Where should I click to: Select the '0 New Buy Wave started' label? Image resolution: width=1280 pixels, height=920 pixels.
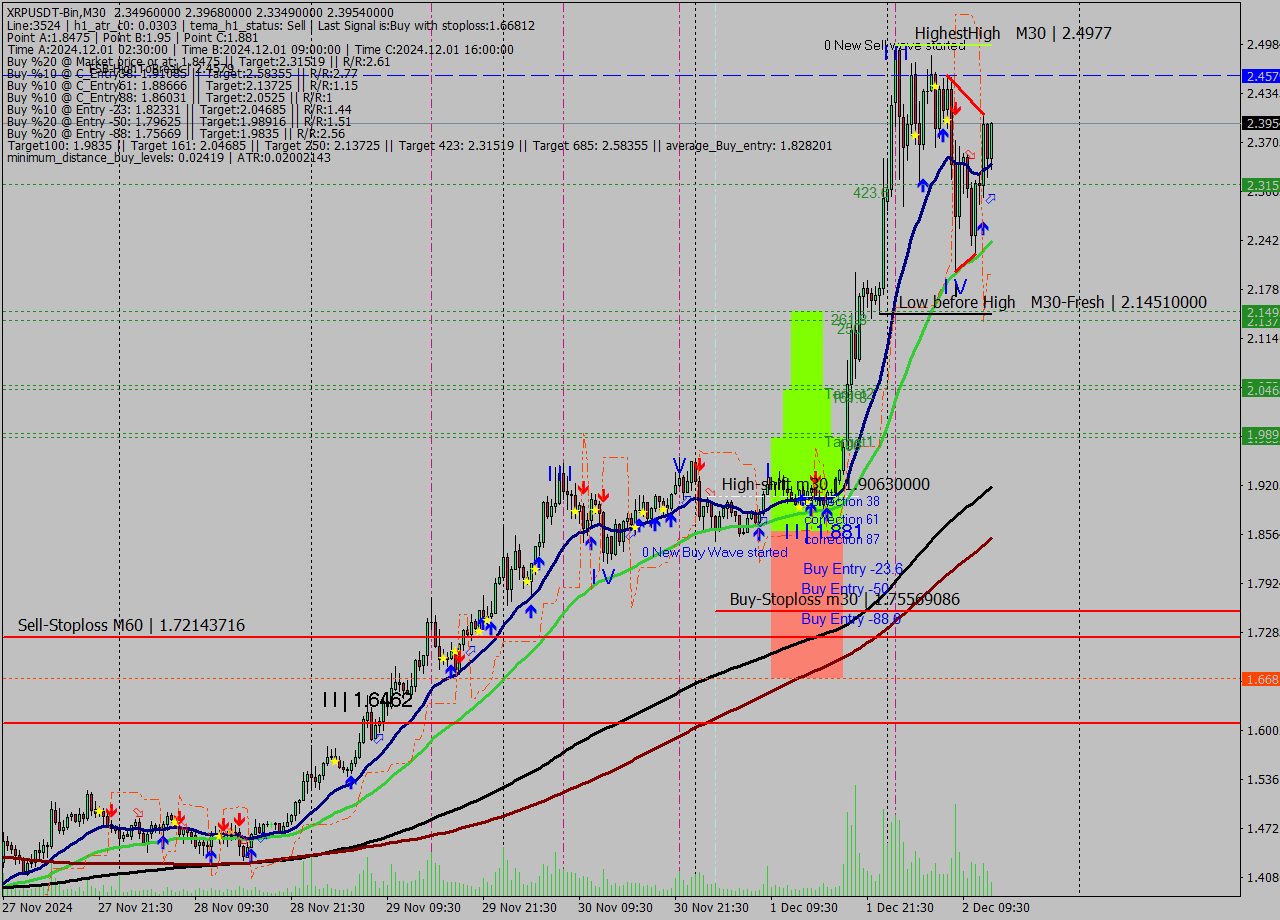714,552
